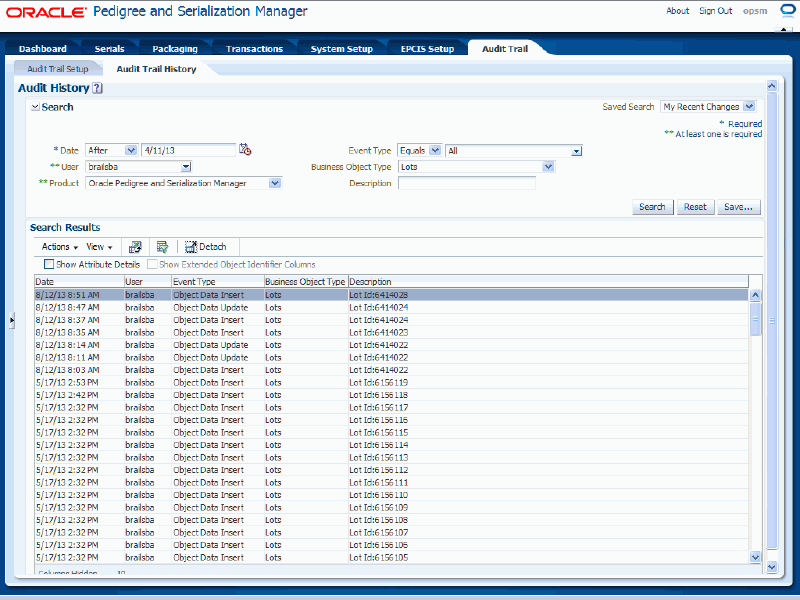Click Show Extended Object Identifier Columns checkbox
Screen dimensions: 800x600
click(x=152, y=264)
